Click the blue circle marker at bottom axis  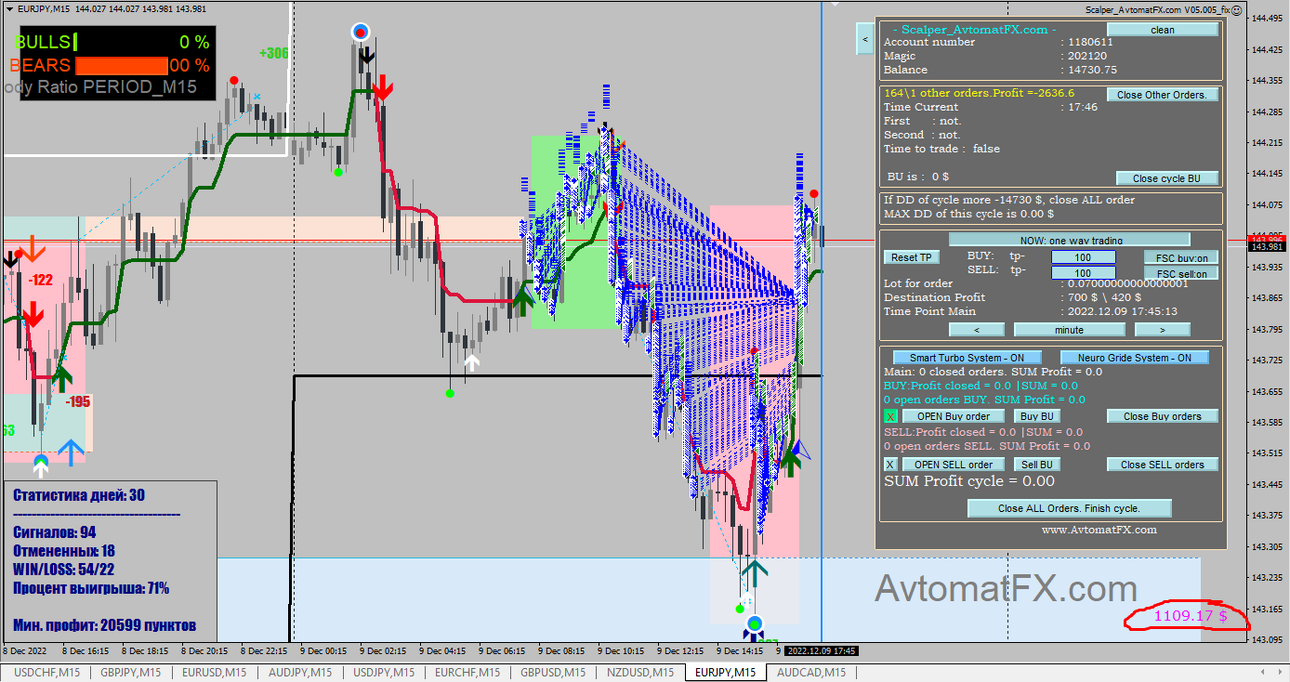point(754,623)
